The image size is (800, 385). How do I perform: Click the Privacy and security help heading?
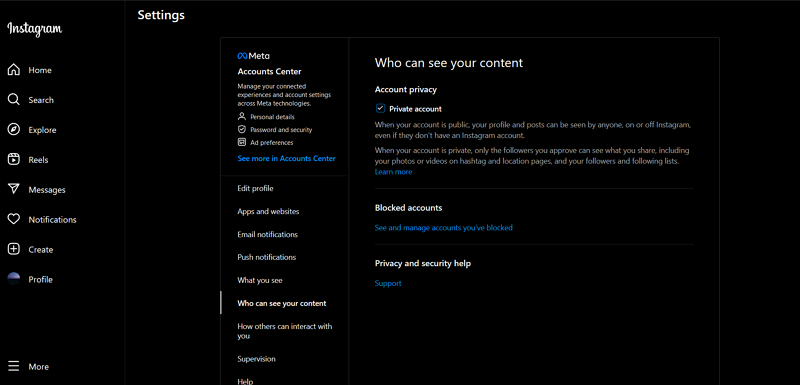[423, 264]
